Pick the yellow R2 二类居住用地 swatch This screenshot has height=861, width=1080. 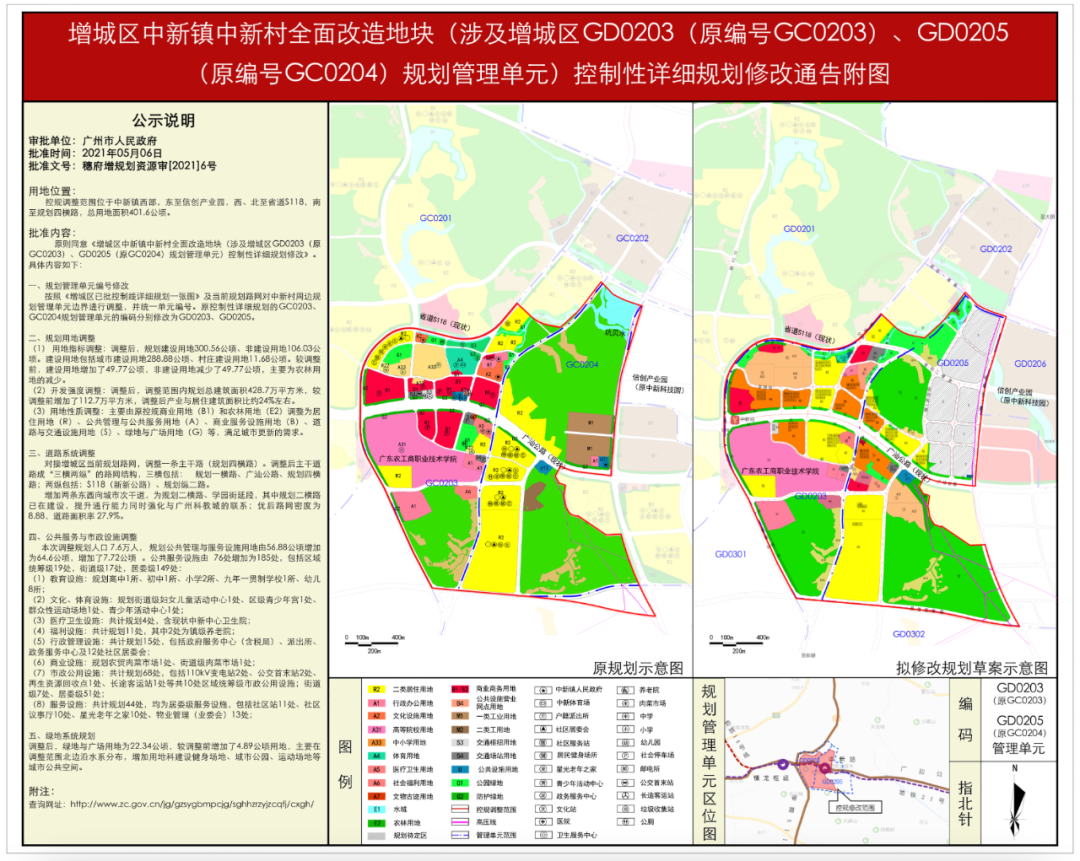pyautogui.click(x=377, y=689)
